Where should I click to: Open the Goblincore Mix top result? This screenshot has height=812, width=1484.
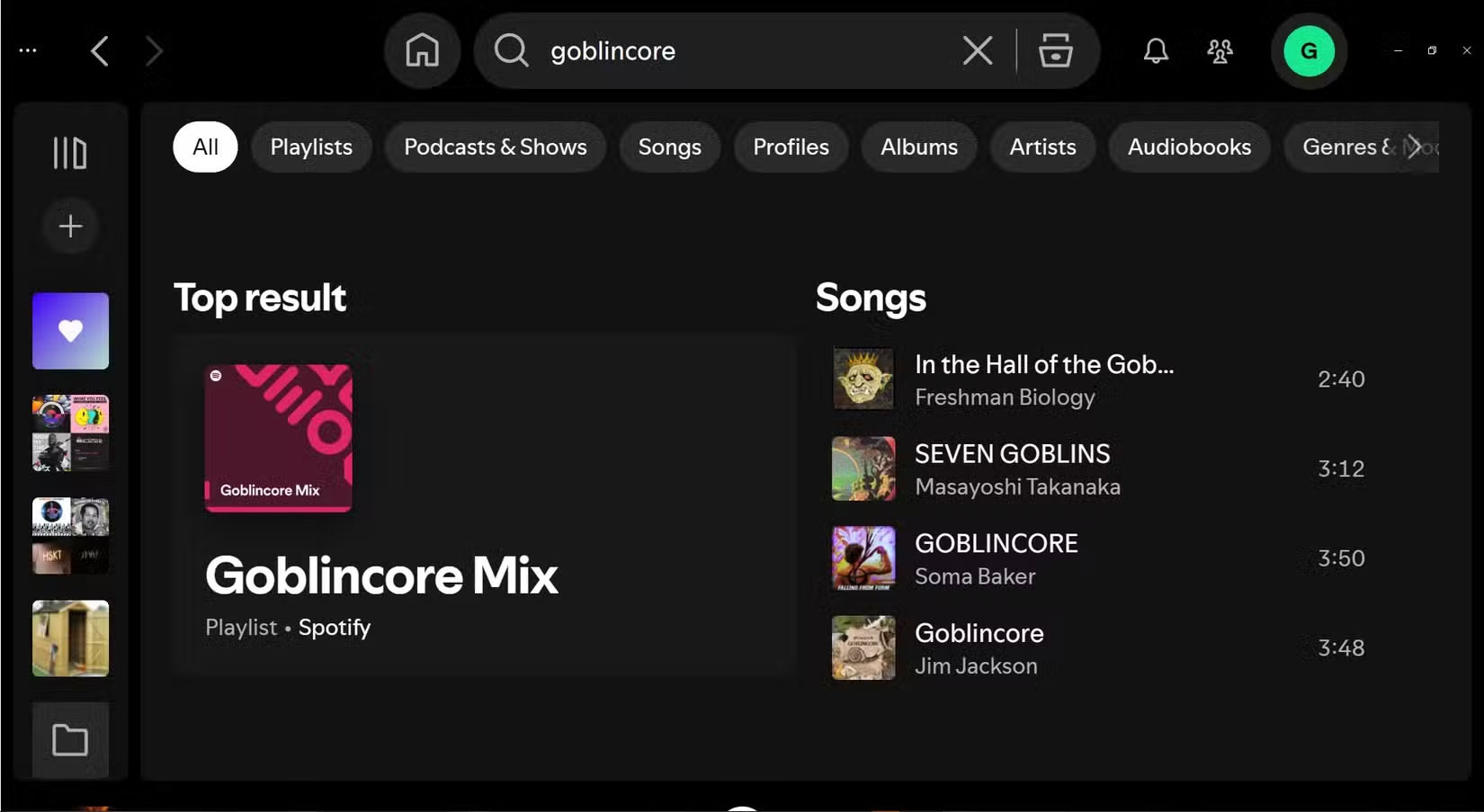(x=381, y=576)
